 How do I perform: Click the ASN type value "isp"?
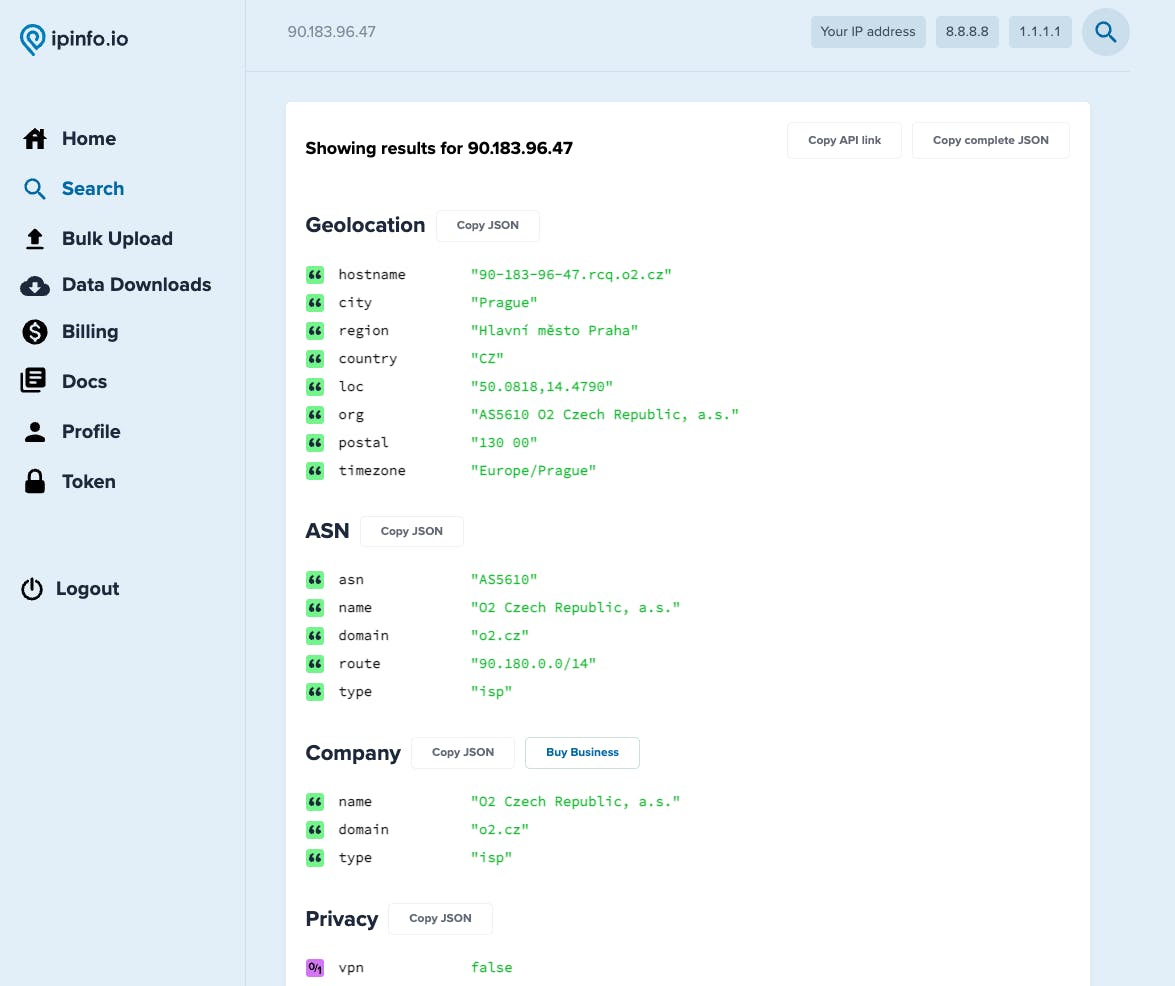(x=491, y=692)
